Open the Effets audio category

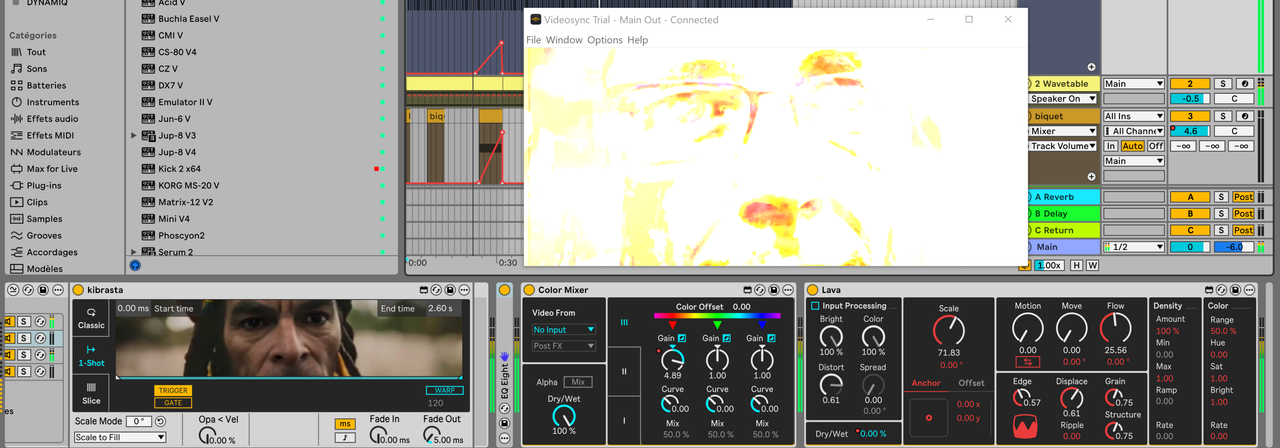[x=52, y=119]
